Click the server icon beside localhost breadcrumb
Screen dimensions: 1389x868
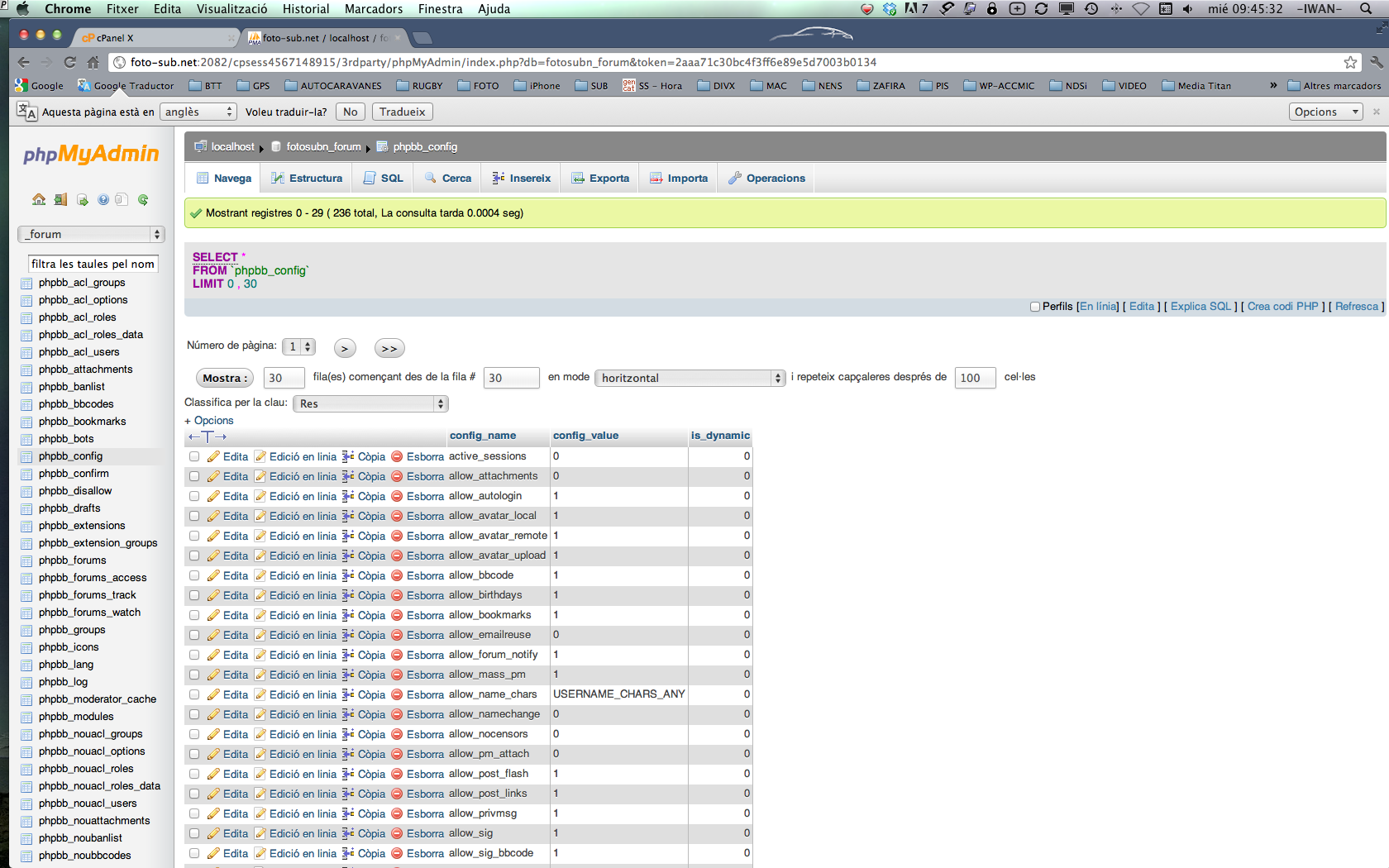click(x=200, y=146)
